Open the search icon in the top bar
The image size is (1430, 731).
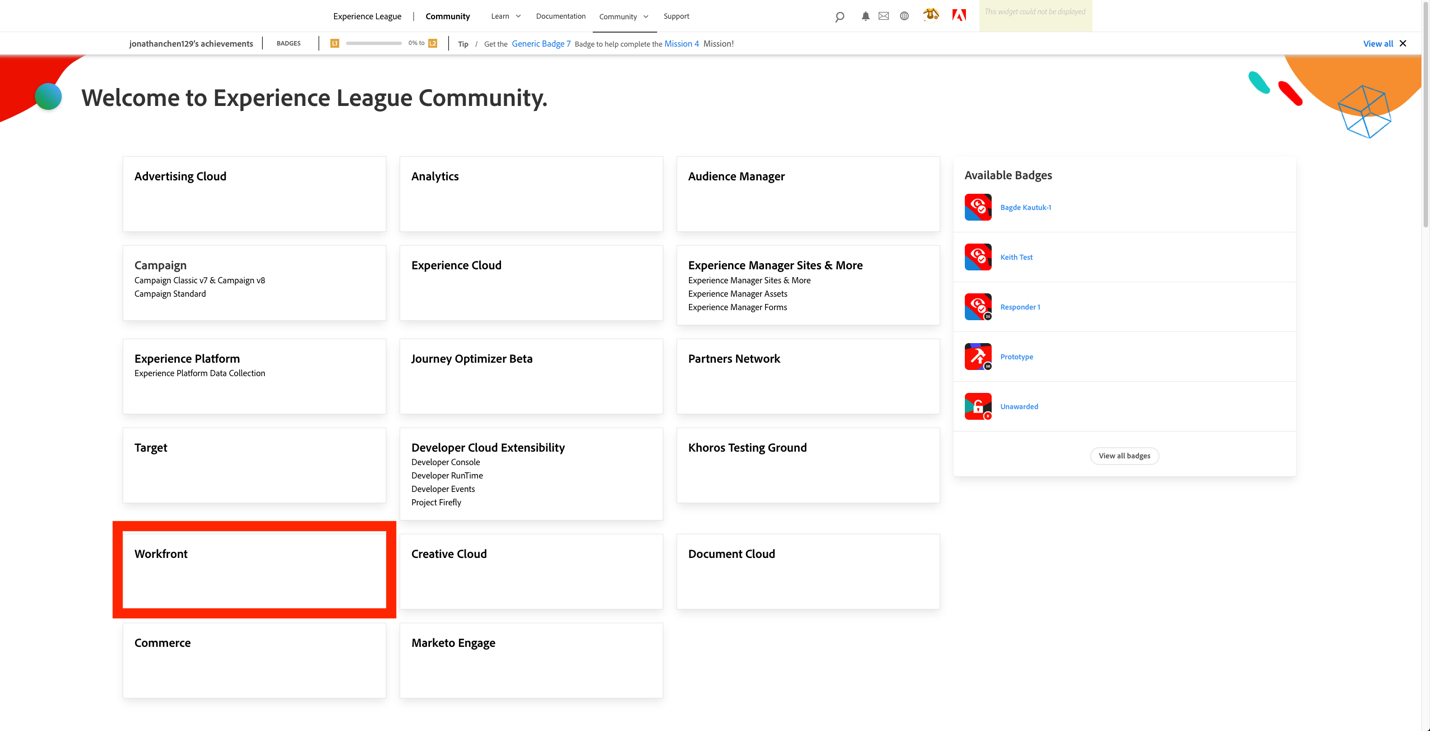839,16
